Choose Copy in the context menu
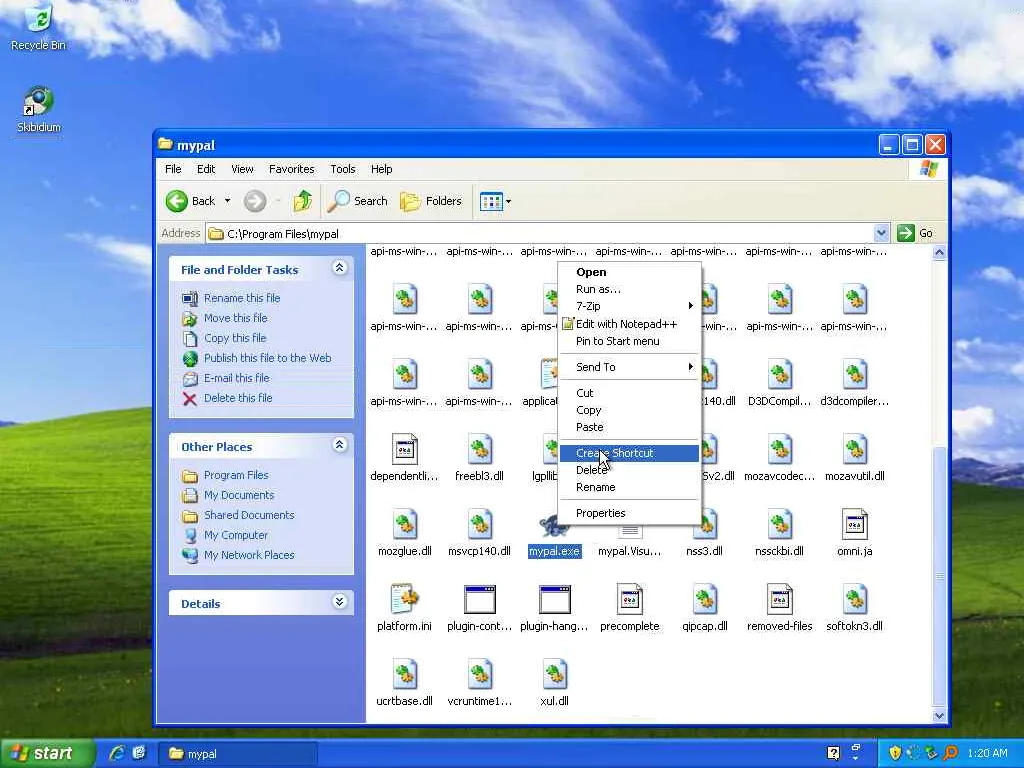This screenshot has width=1024, height=768. pyautogui.click(x=630, y=410)
